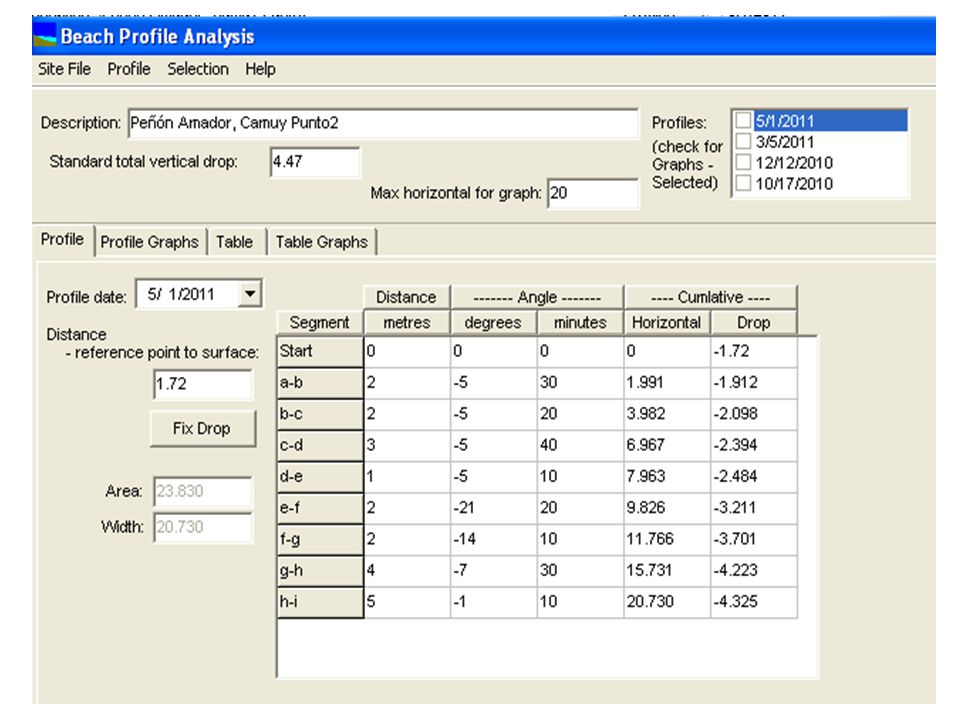Click the g-h distance cell showing 4
The width and height of the screenshot is (960, 720).
pos(407,571)
